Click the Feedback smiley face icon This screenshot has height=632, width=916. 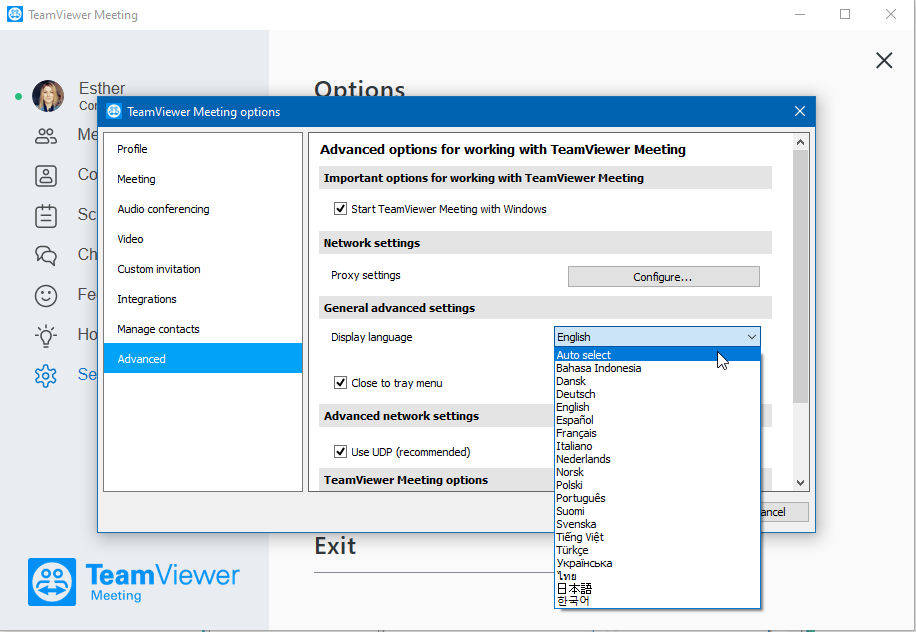click(46, 296)
